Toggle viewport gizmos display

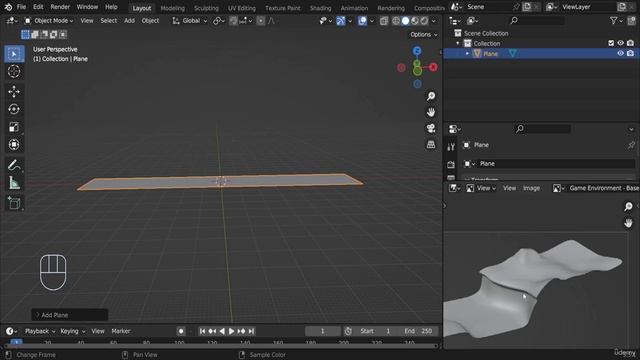[x=340, y=20]
